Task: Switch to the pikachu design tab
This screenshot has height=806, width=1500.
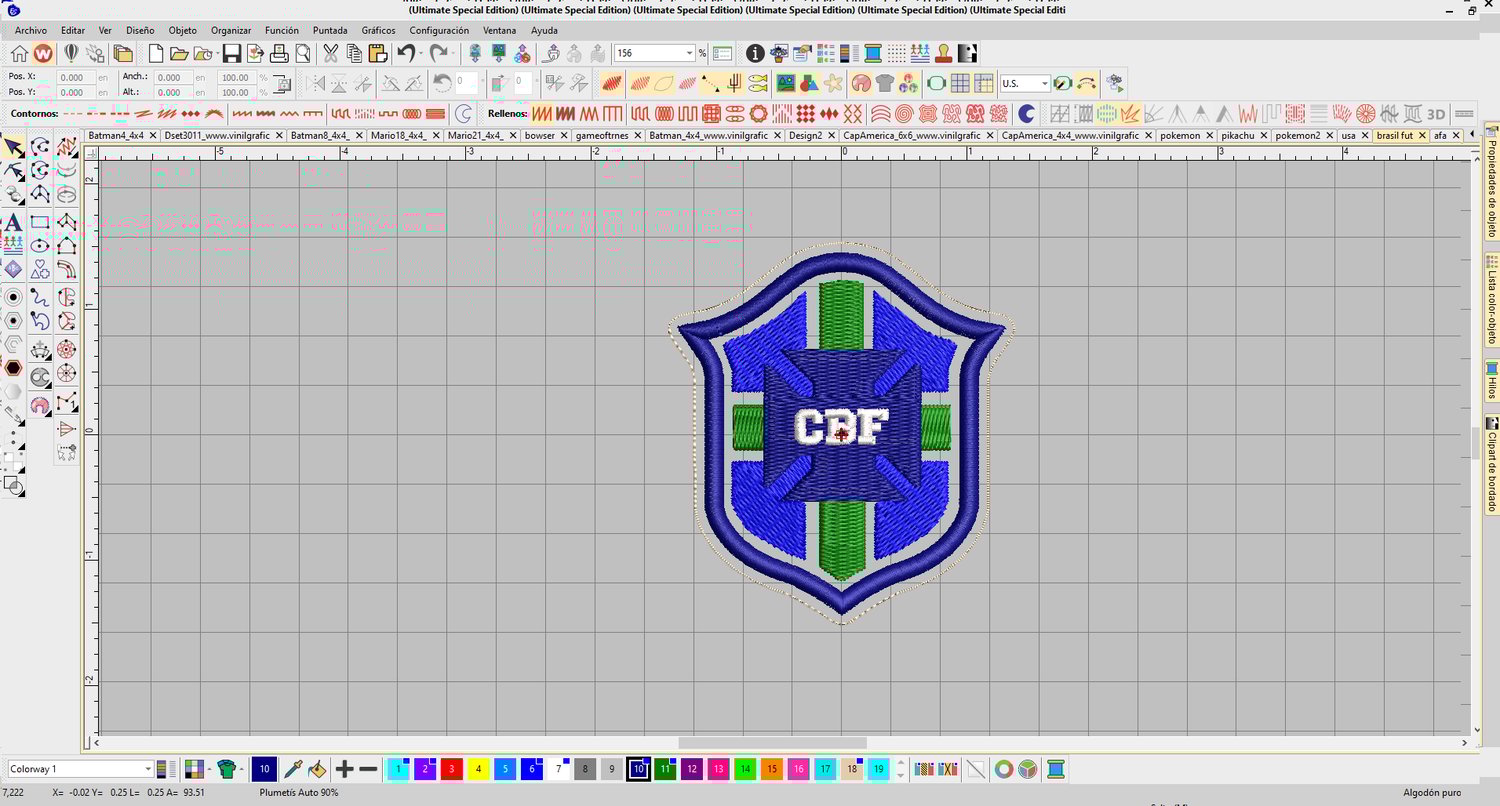Action: tap(1237, 135)
